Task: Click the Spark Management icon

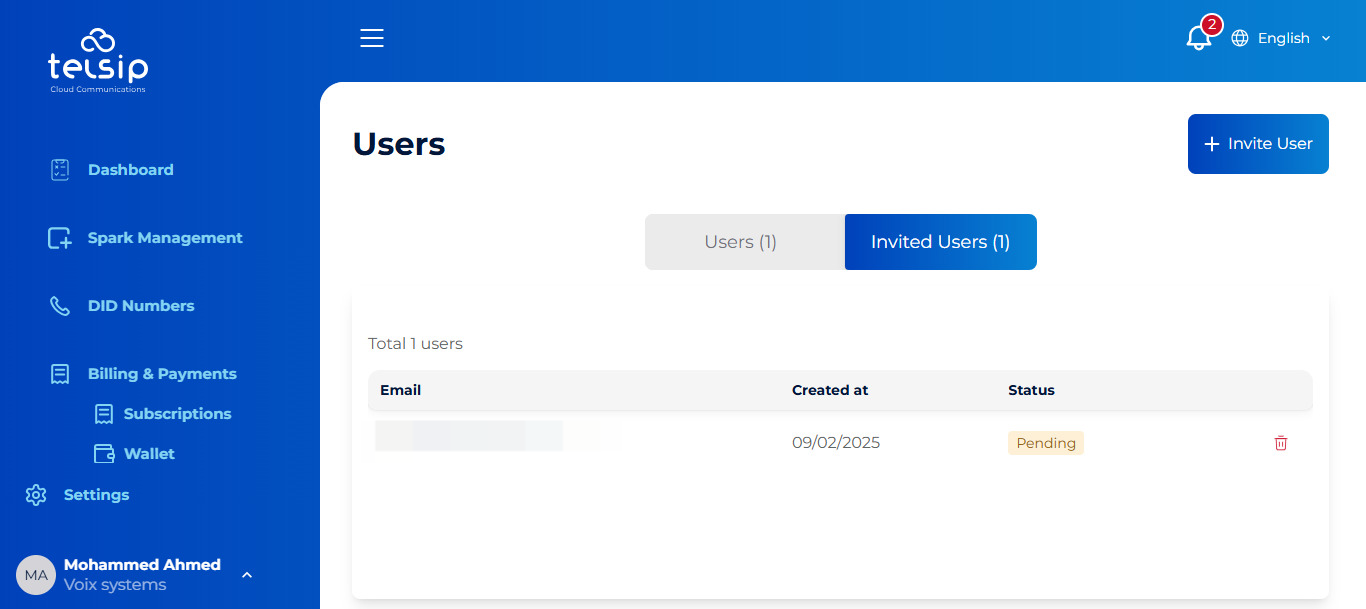Action: coord(60,238)
